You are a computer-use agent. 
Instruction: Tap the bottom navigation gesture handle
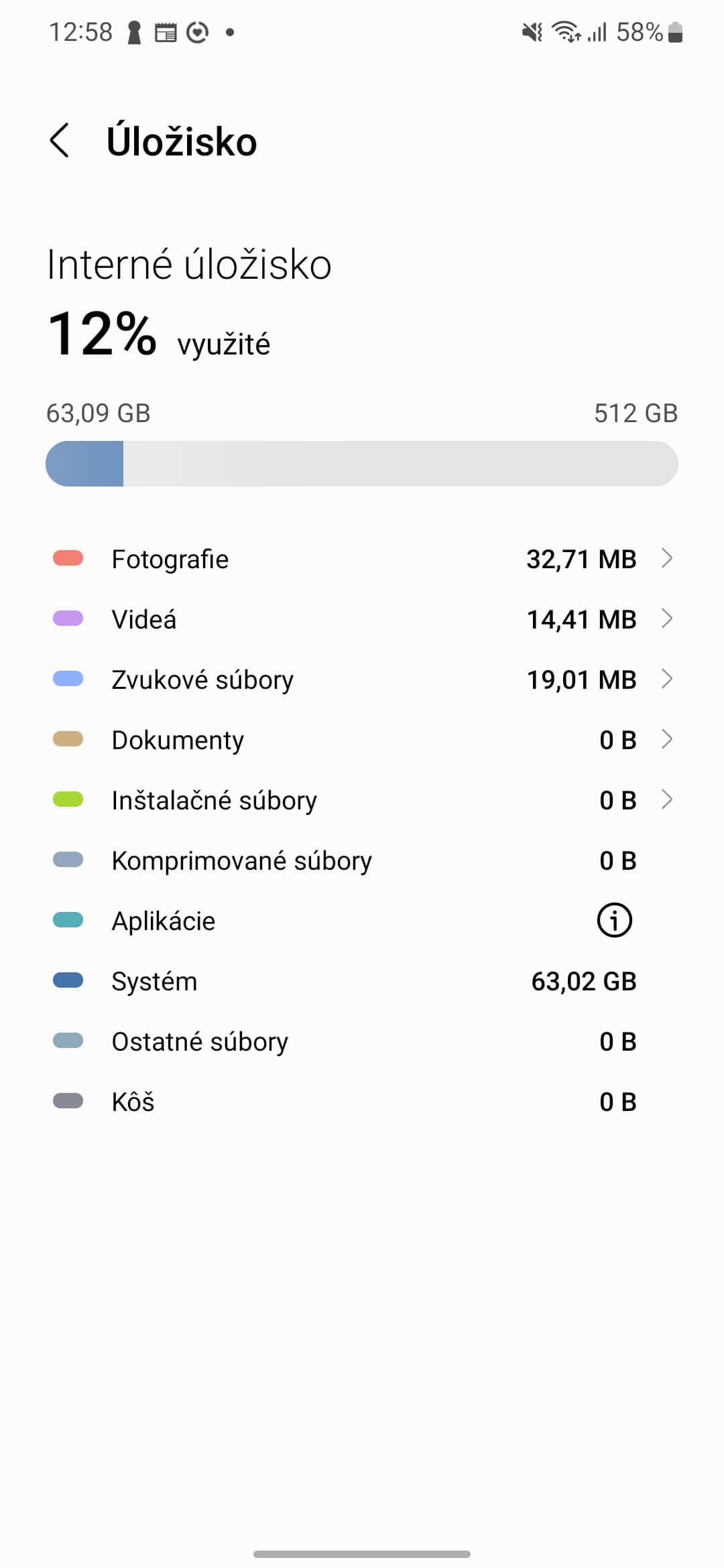[362, 1554]
